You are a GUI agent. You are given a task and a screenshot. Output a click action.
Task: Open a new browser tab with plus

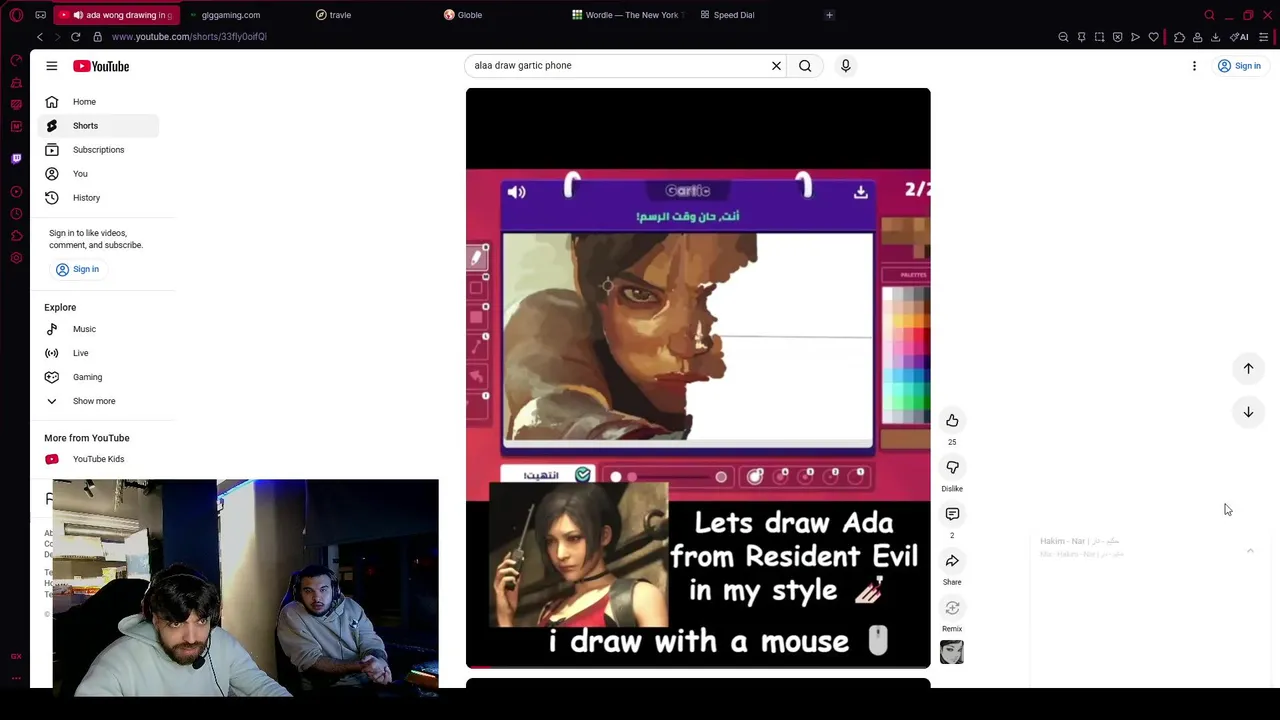point(829,15)
